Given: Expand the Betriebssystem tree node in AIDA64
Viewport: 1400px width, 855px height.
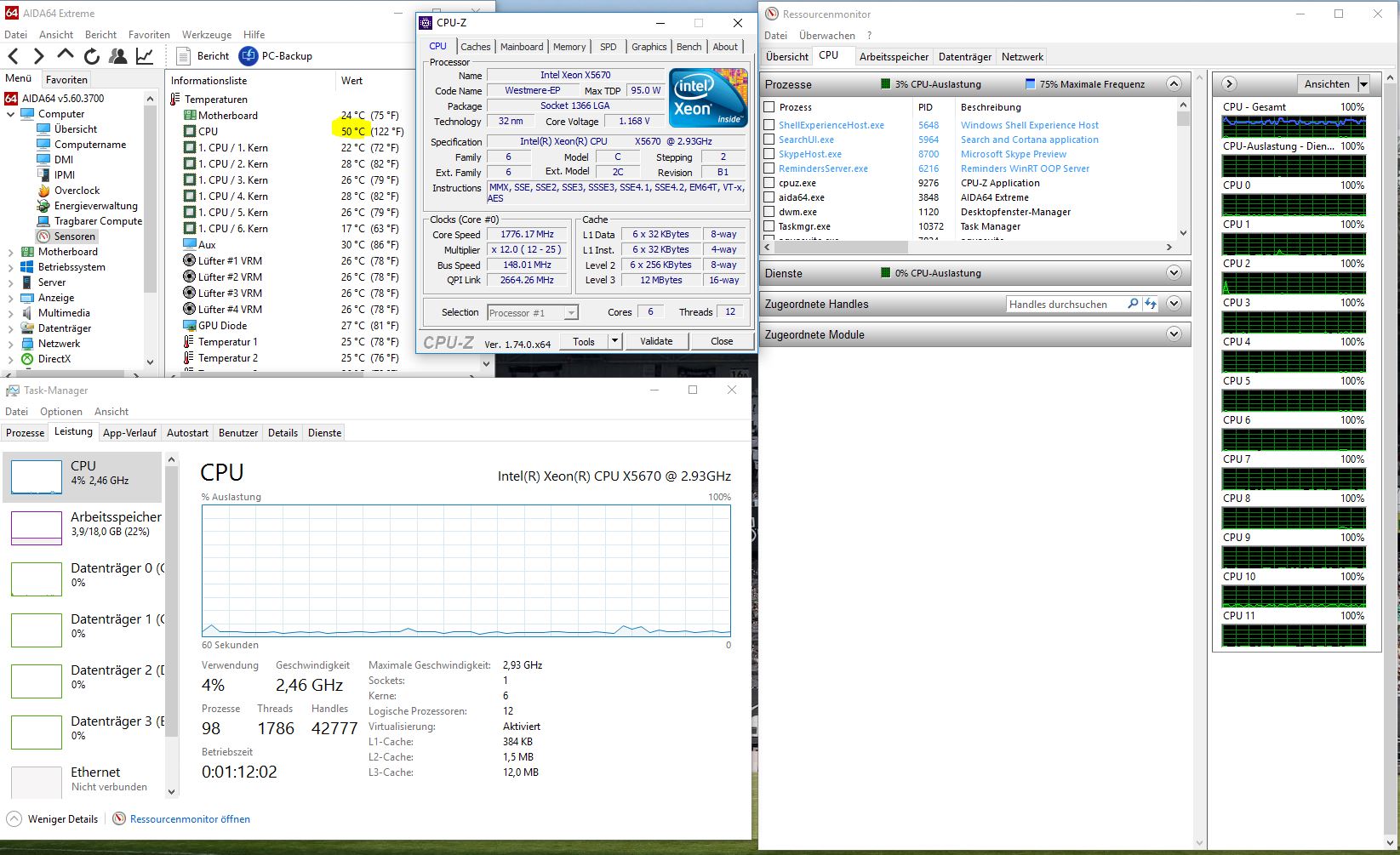Looking at the screenshot, I should (11, 267).
